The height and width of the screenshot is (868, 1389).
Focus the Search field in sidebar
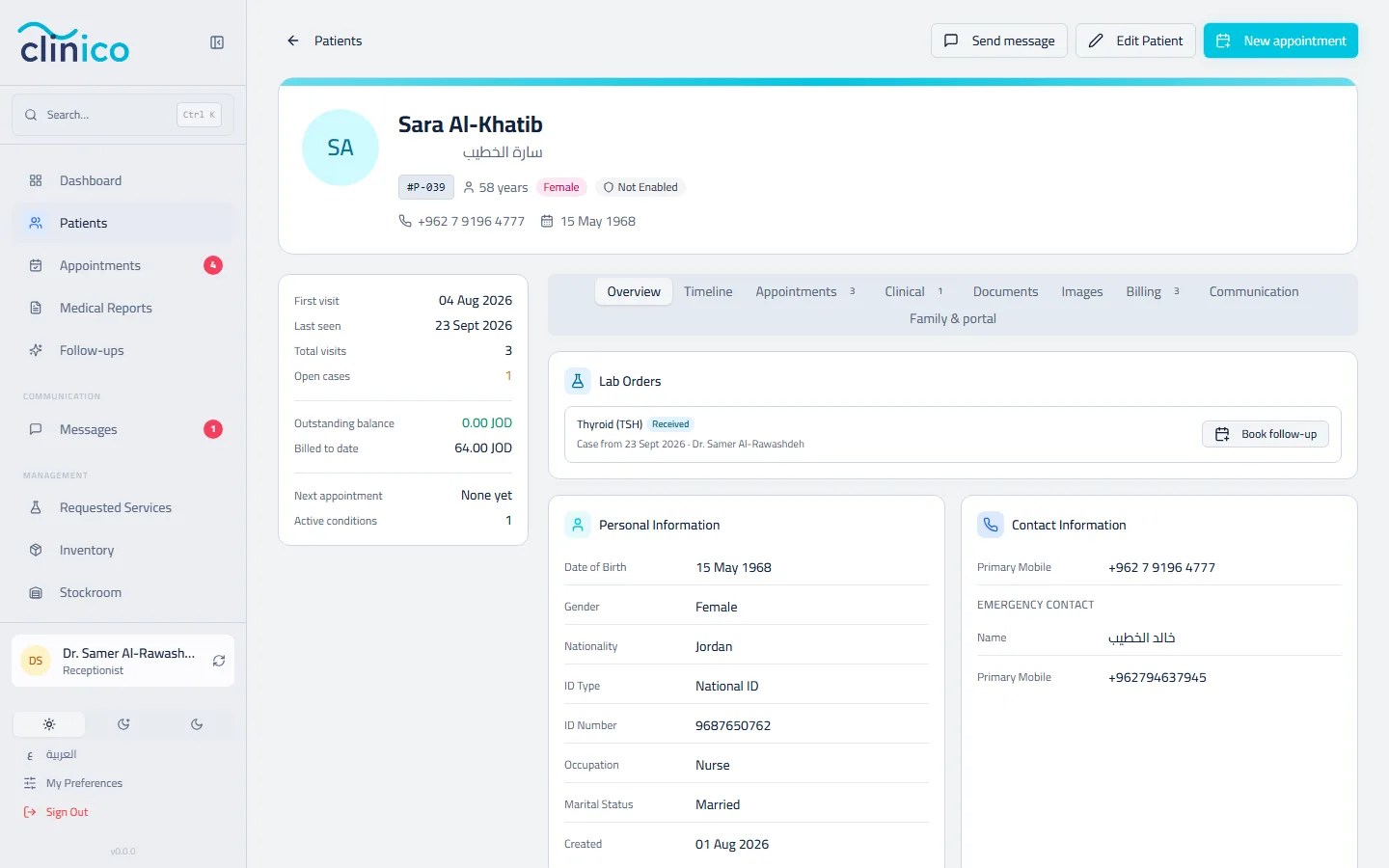pos(123,115)
